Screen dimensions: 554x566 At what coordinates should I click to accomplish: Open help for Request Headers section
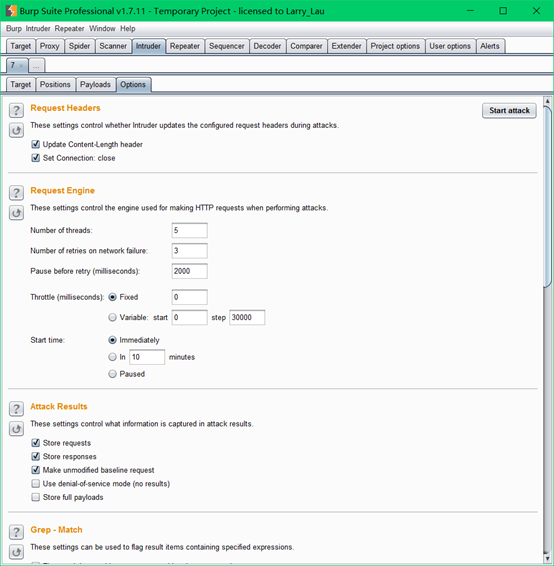point(16,110)
